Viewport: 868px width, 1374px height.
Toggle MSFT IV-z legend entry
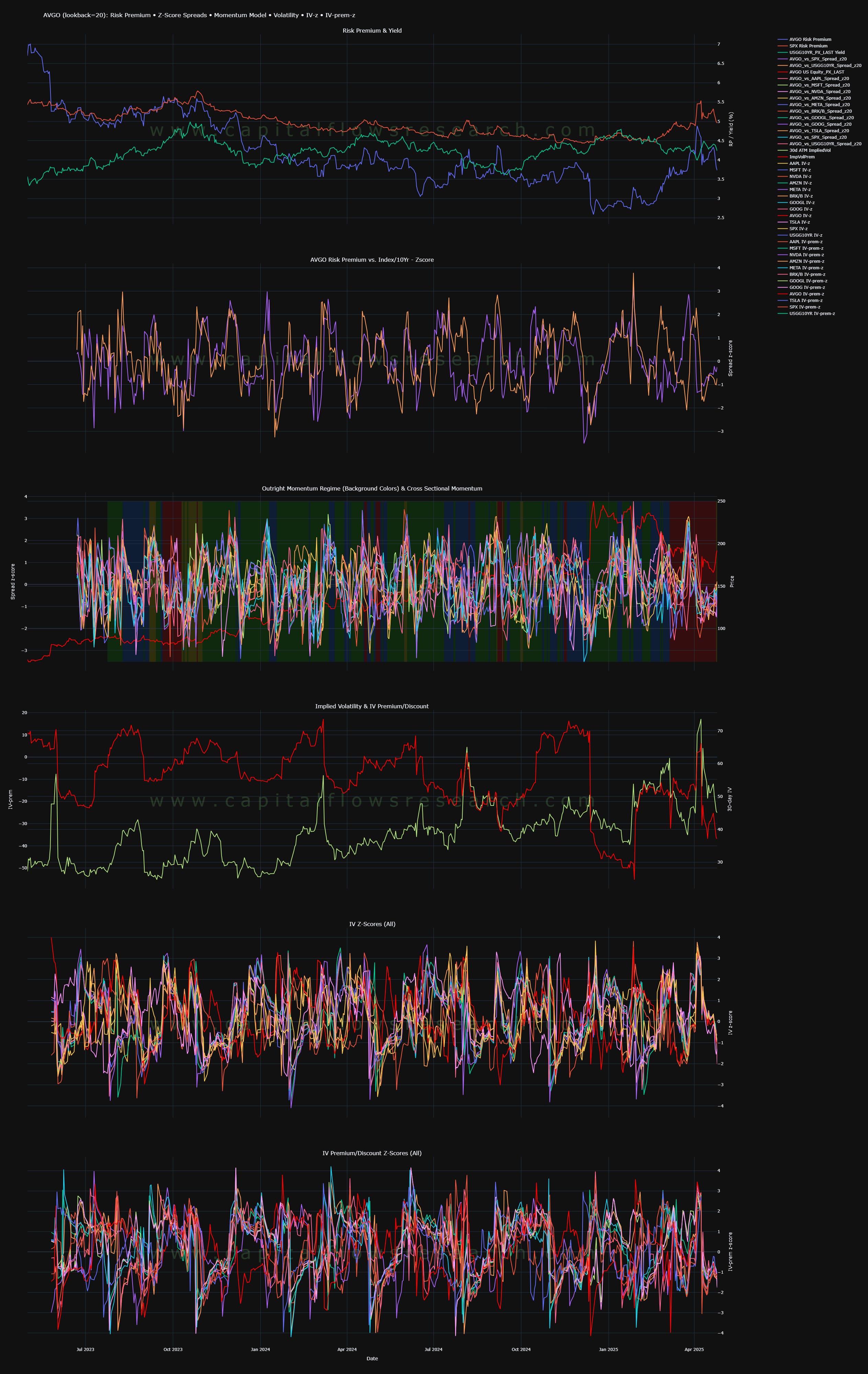pos(794,170)
